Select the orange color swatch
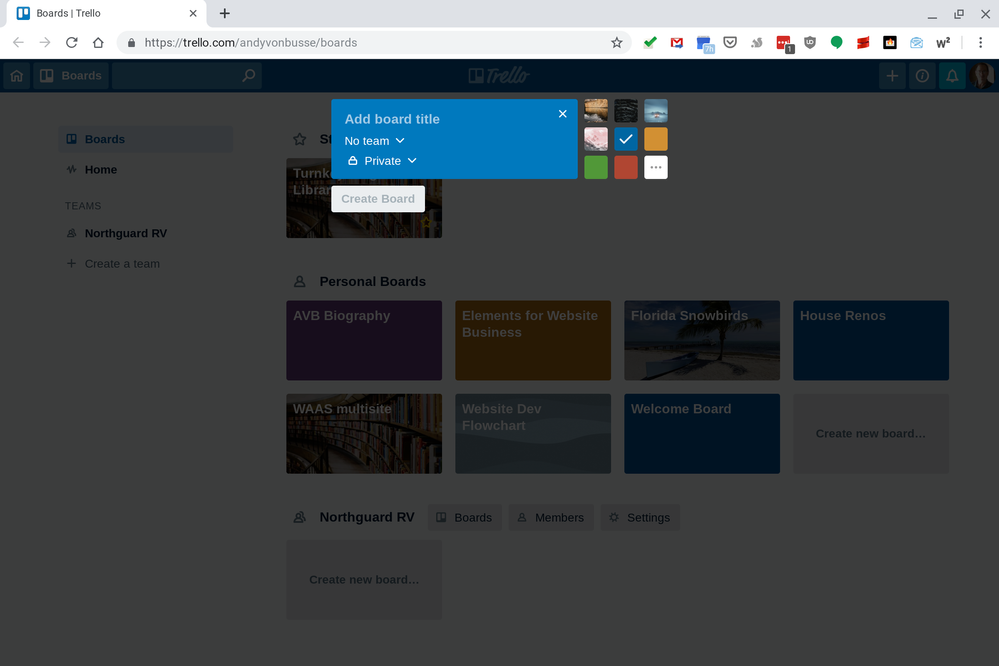The height and width of the screenshot is (666, 999). click(656, 139)
